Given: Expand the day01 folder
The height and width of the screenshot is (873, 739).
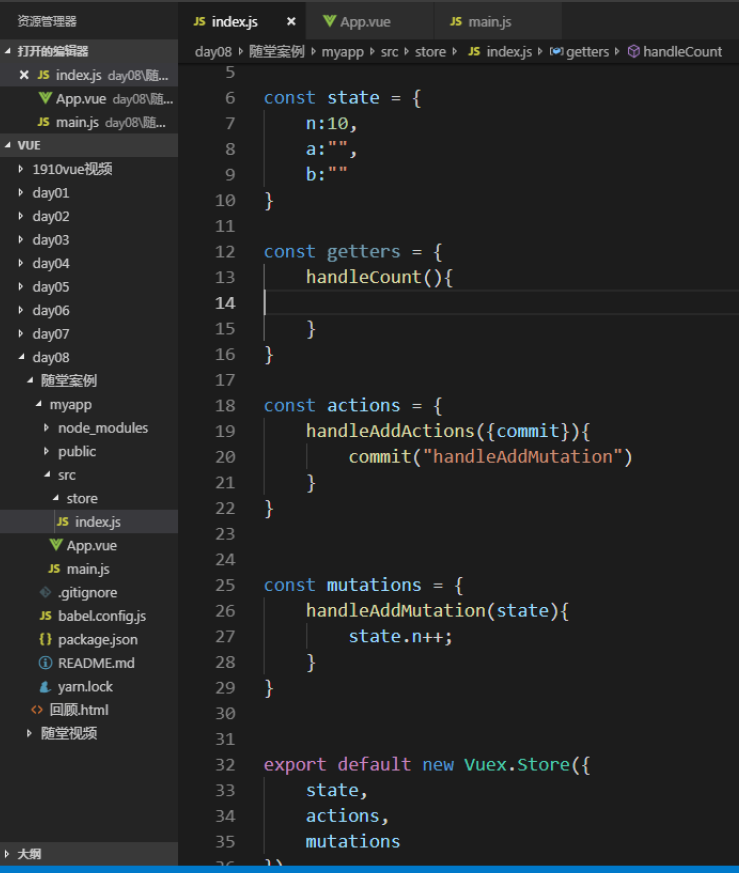Looking at the screenshot, I should pyautogui.click(x=89, y=193).
